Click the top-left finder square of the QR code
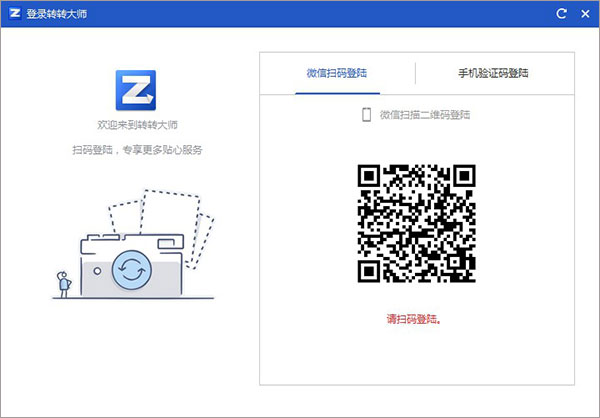The width and height of the screenshot is (600, 418). tap(368, 176)
